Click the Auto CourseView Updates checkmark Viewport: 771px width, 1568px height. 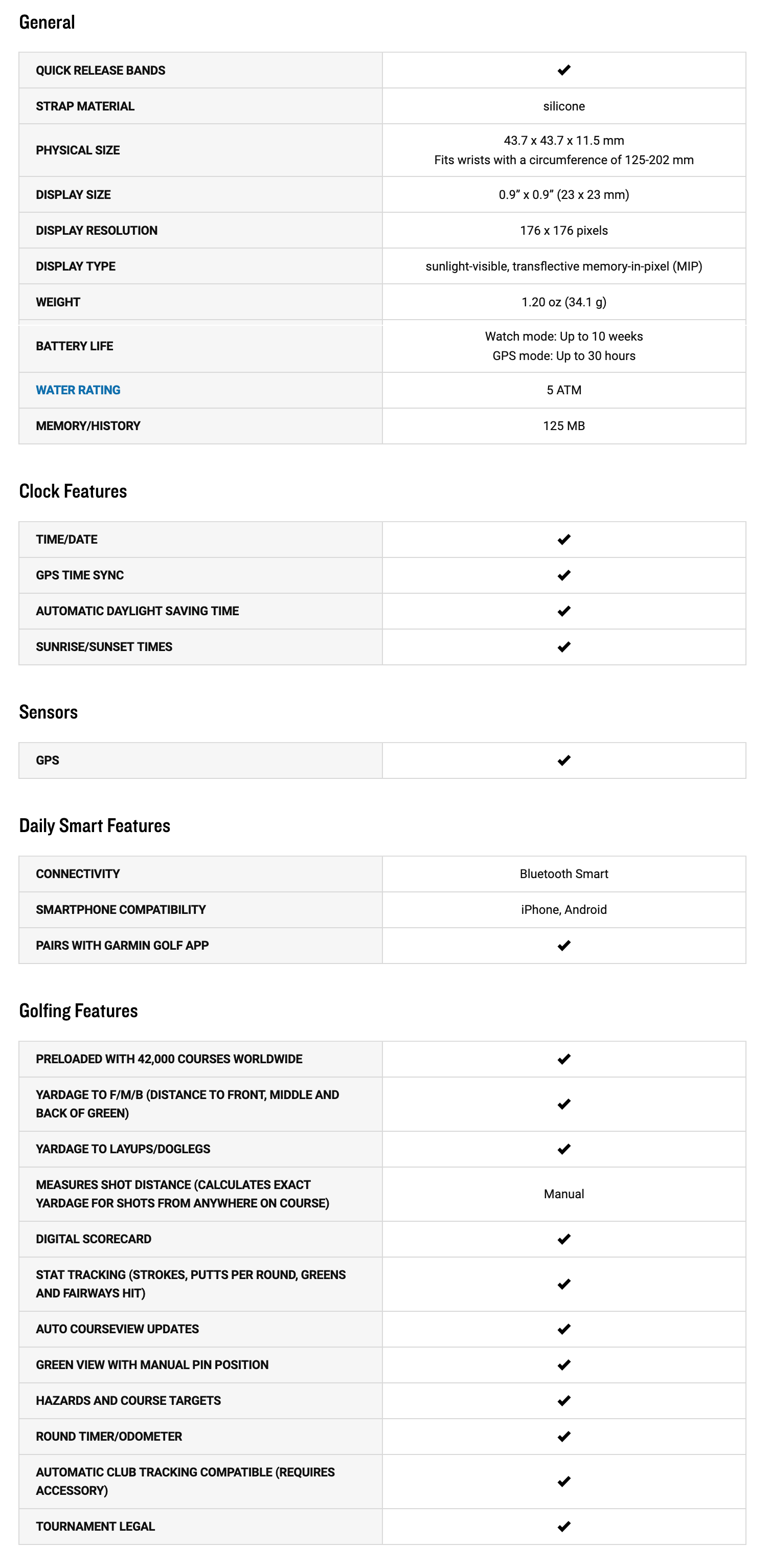pos(563,1329)
